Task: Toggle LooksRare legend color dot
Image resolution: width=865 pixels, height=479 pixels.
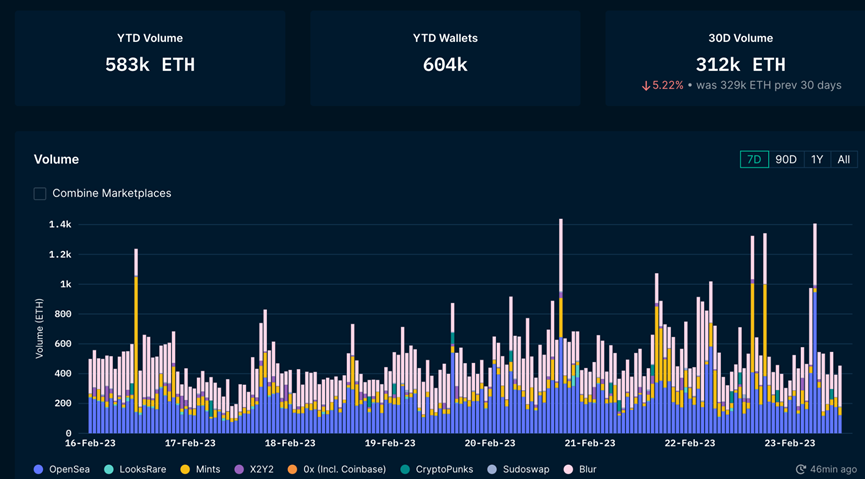Action: (109, 470)
